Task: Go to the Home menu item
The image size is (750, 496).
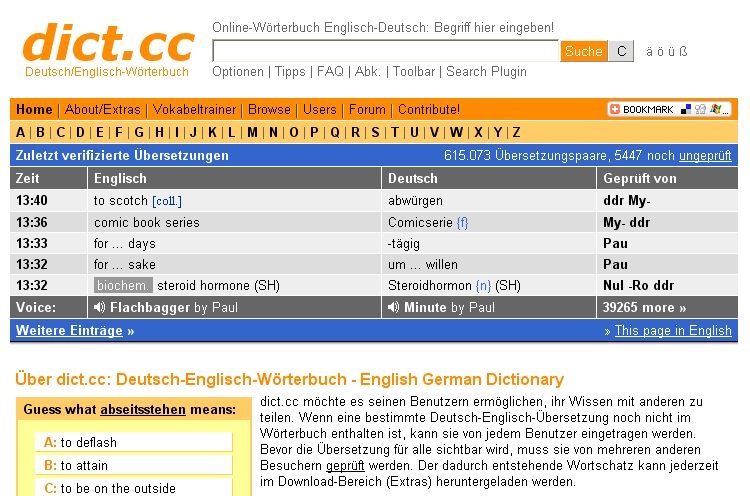Action: [34, 110]
